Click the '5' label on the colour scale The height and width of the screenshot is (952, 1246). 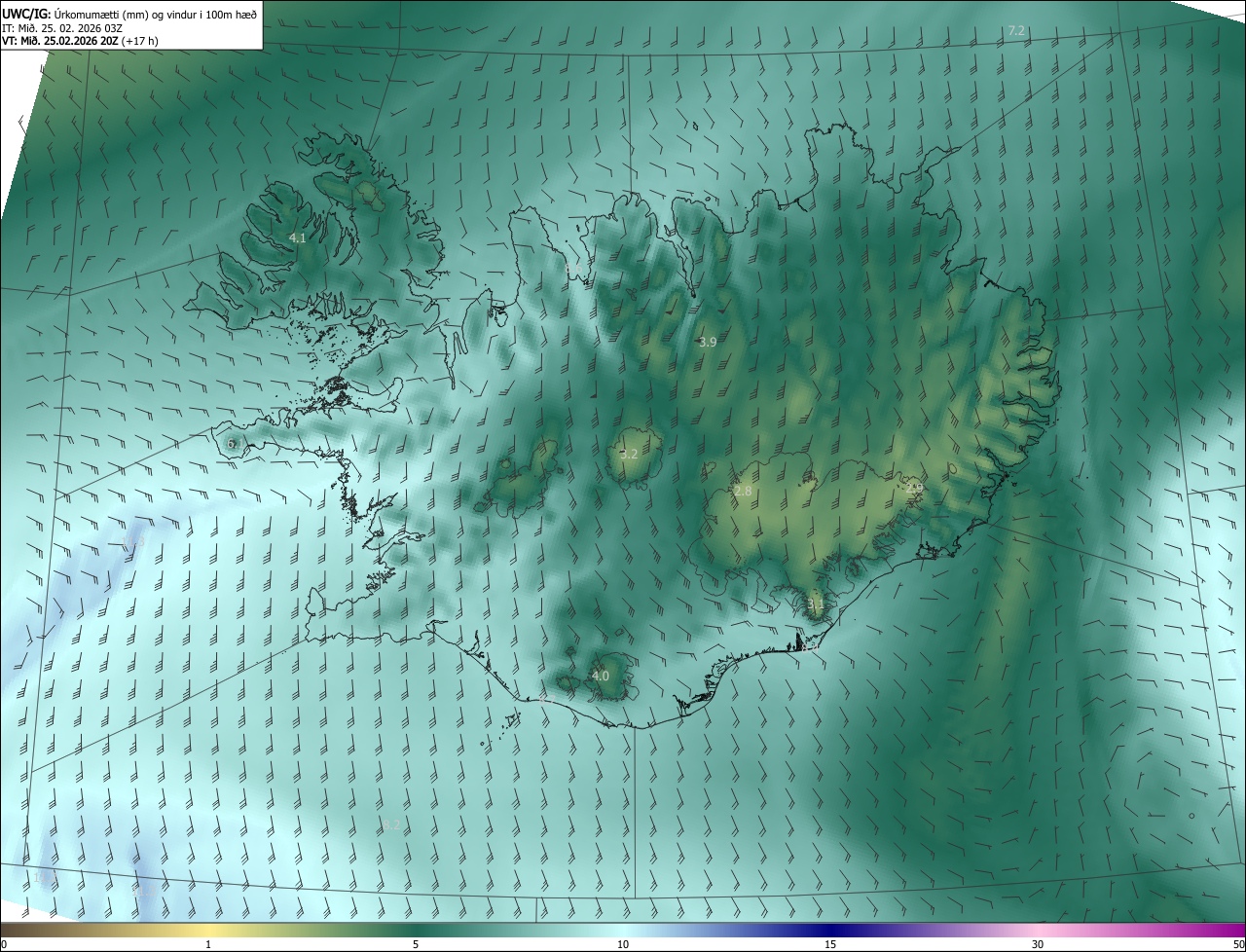coord(416,944)
